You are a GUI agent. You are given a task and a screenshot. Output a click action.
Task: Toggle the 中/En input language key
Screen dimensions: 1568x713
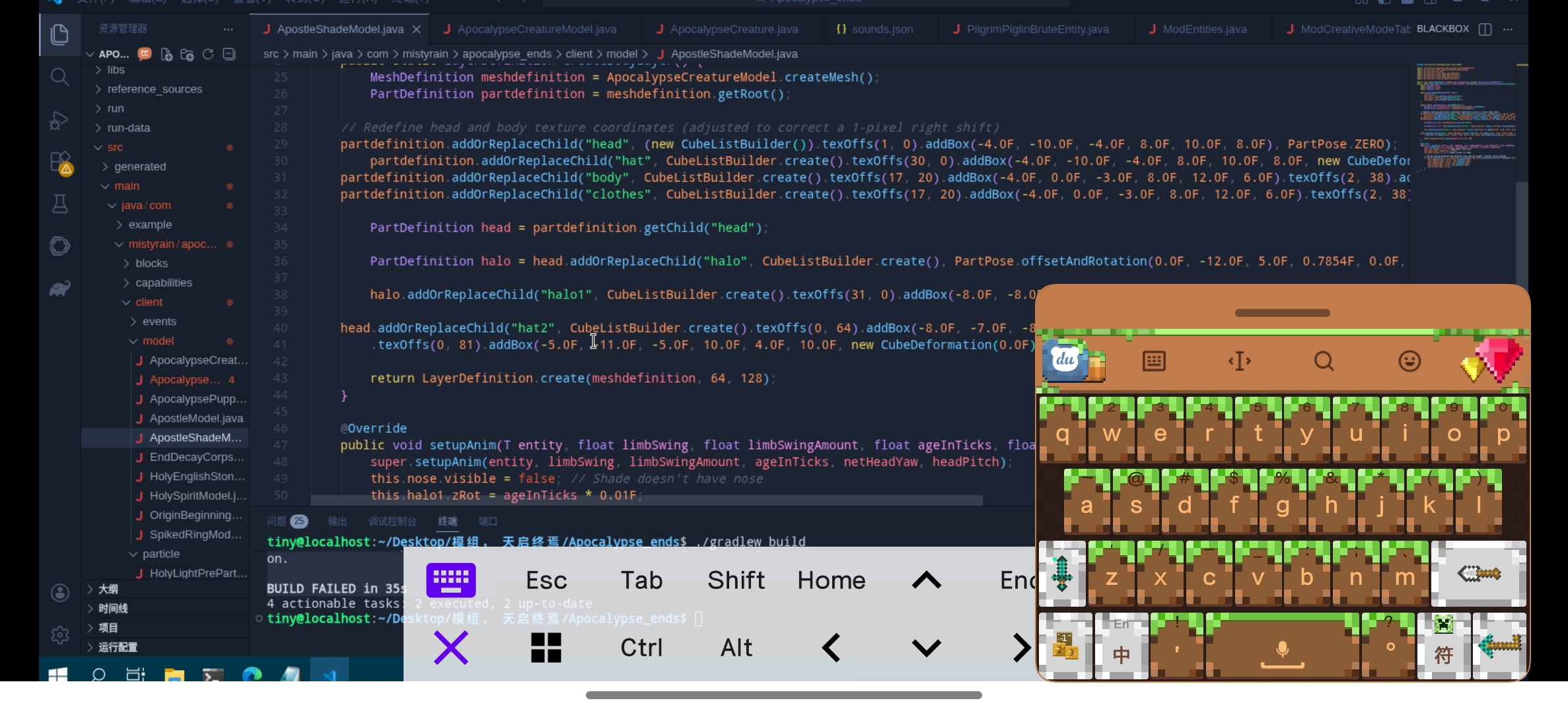click(x=1121, y=646)
